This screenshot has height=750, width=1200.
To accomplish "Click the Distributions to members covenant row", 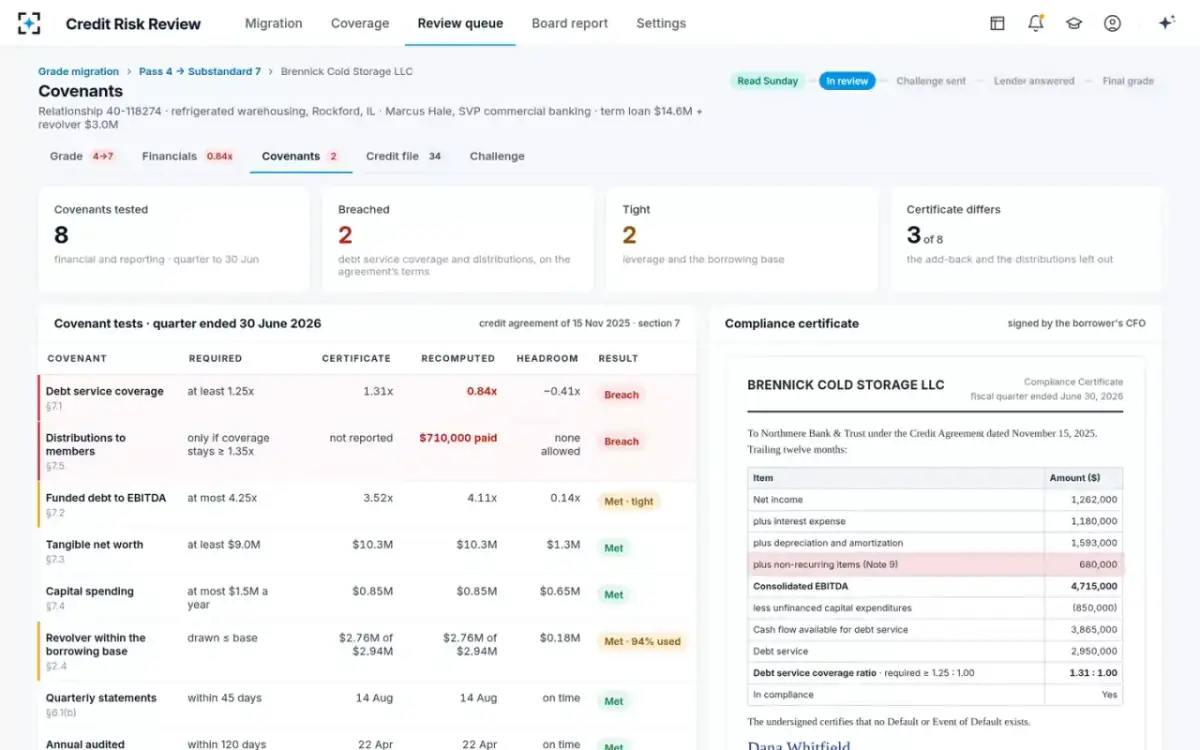I will [367, 451].
